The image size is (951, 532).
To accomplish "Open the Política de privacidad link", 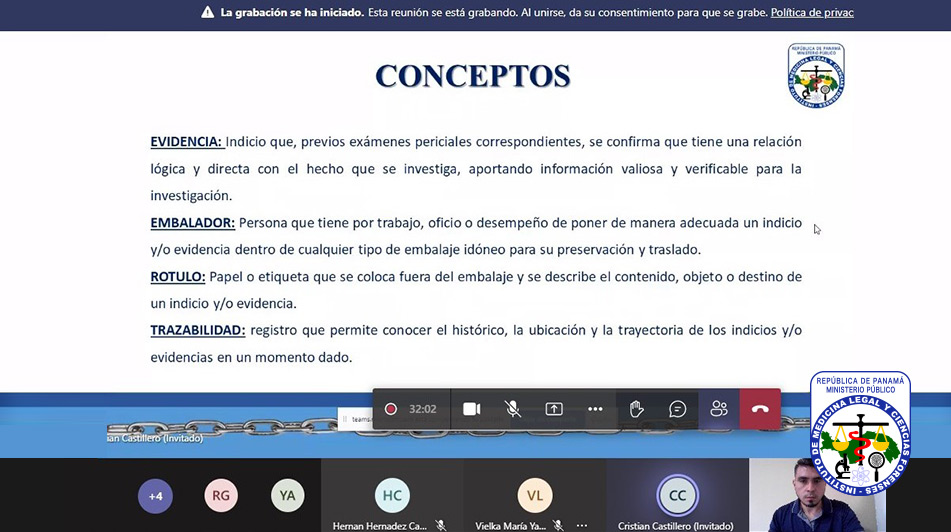I will click(x=812, y=13).
